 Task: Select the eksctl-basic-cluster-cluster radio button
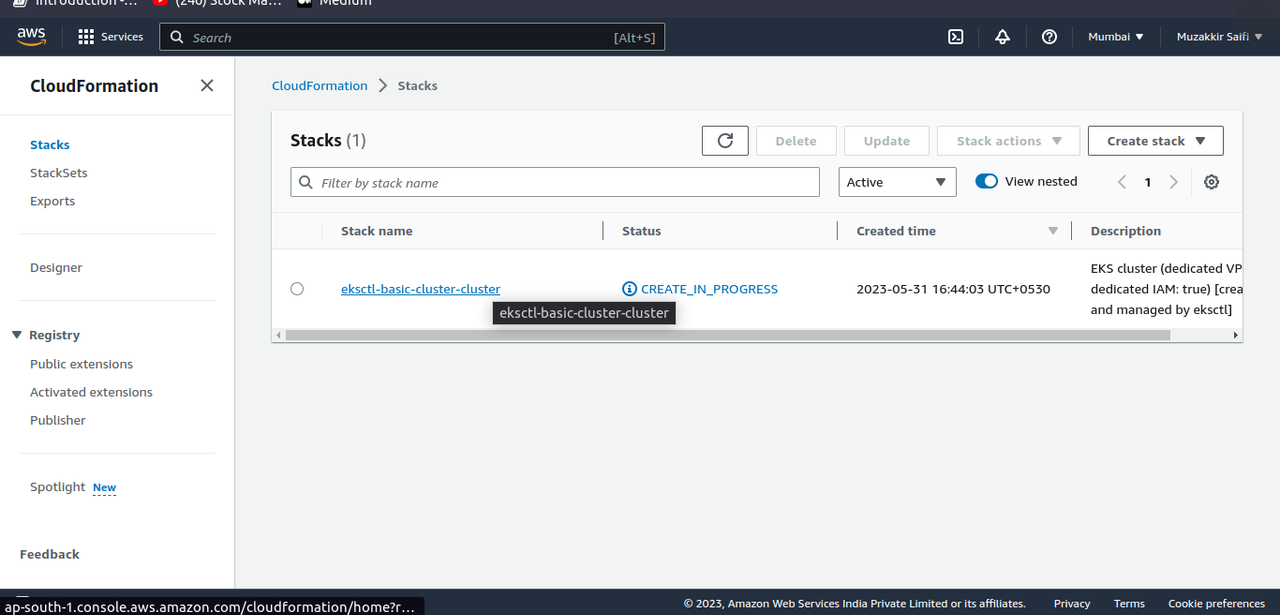(297, 289)
